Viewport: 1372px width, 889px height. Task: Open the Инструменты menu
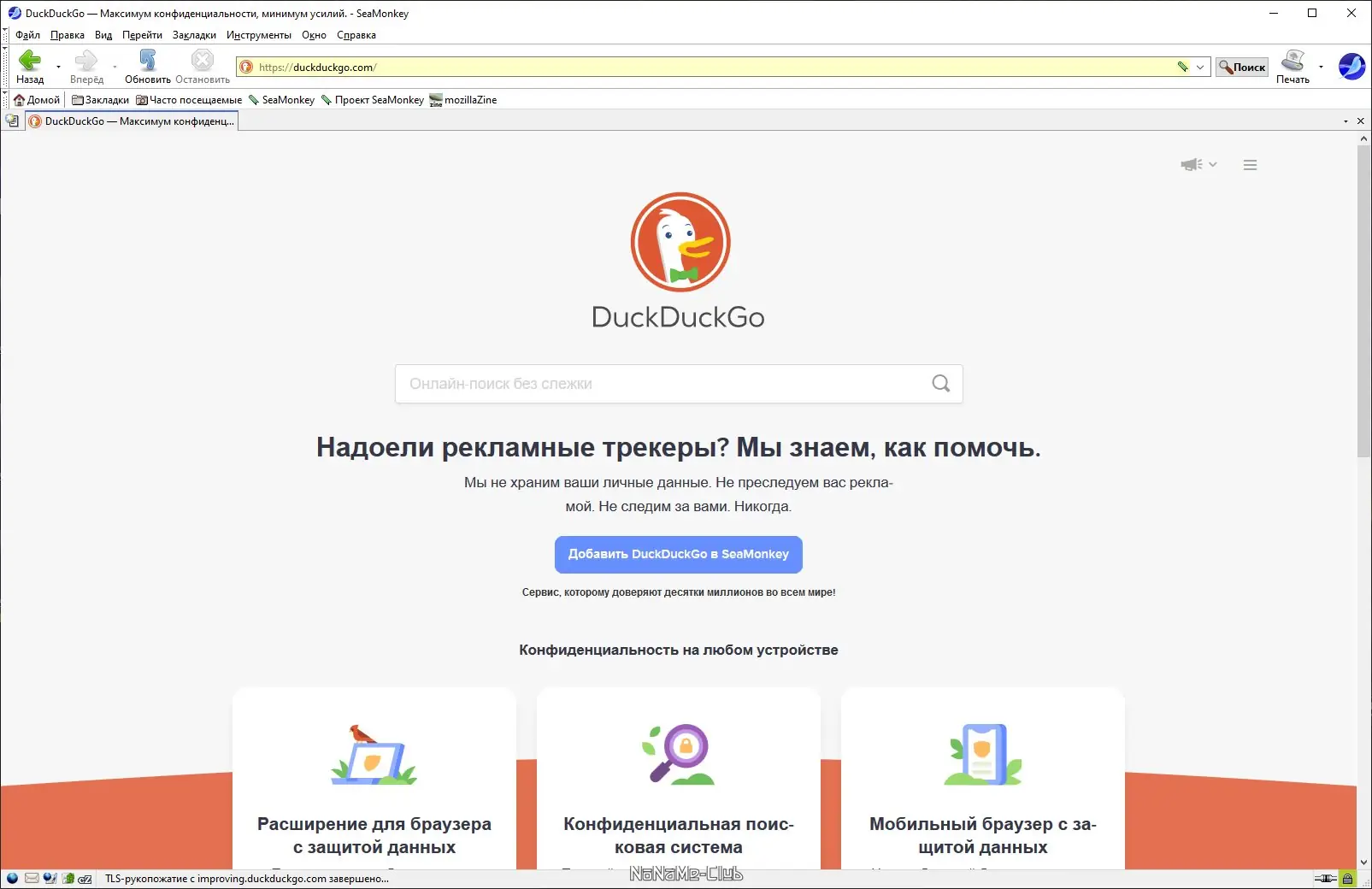tap(259, 35)
